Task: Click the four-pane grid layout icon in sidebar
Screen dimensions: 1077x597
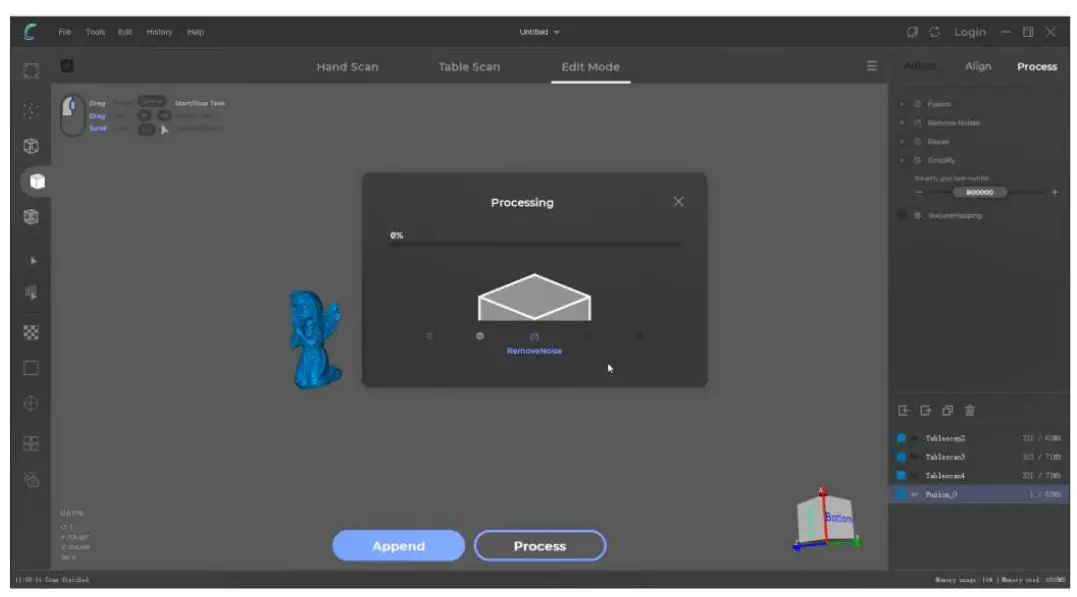Action: point(31,443)
